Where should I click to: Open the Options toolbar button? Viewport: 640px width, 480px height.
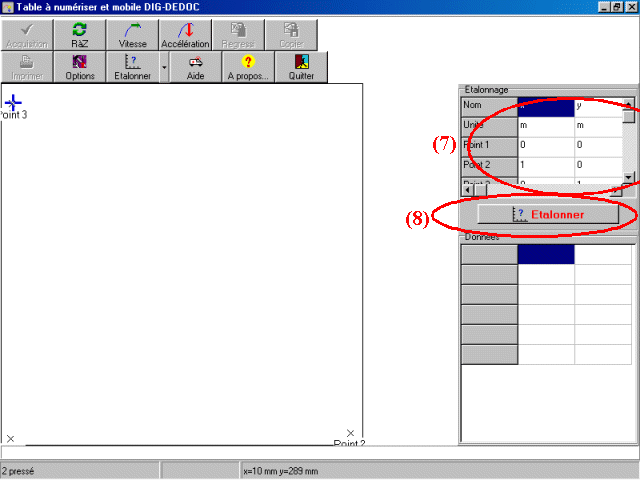tap(79, 68)
